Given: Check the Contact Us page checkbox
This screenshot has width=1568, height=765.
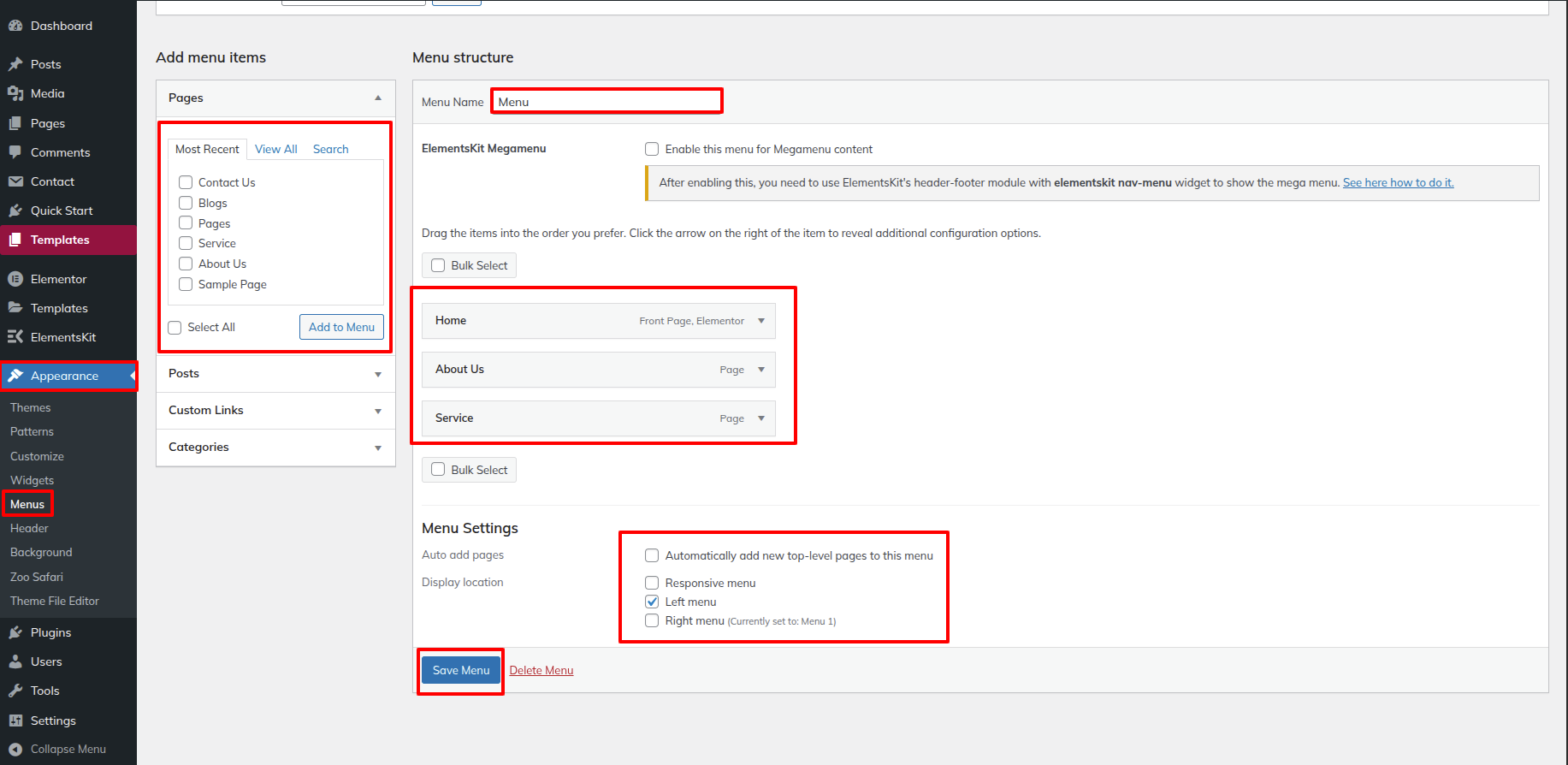Looking at the screenshot, I should pyautogui.click(x=186, y=182).
